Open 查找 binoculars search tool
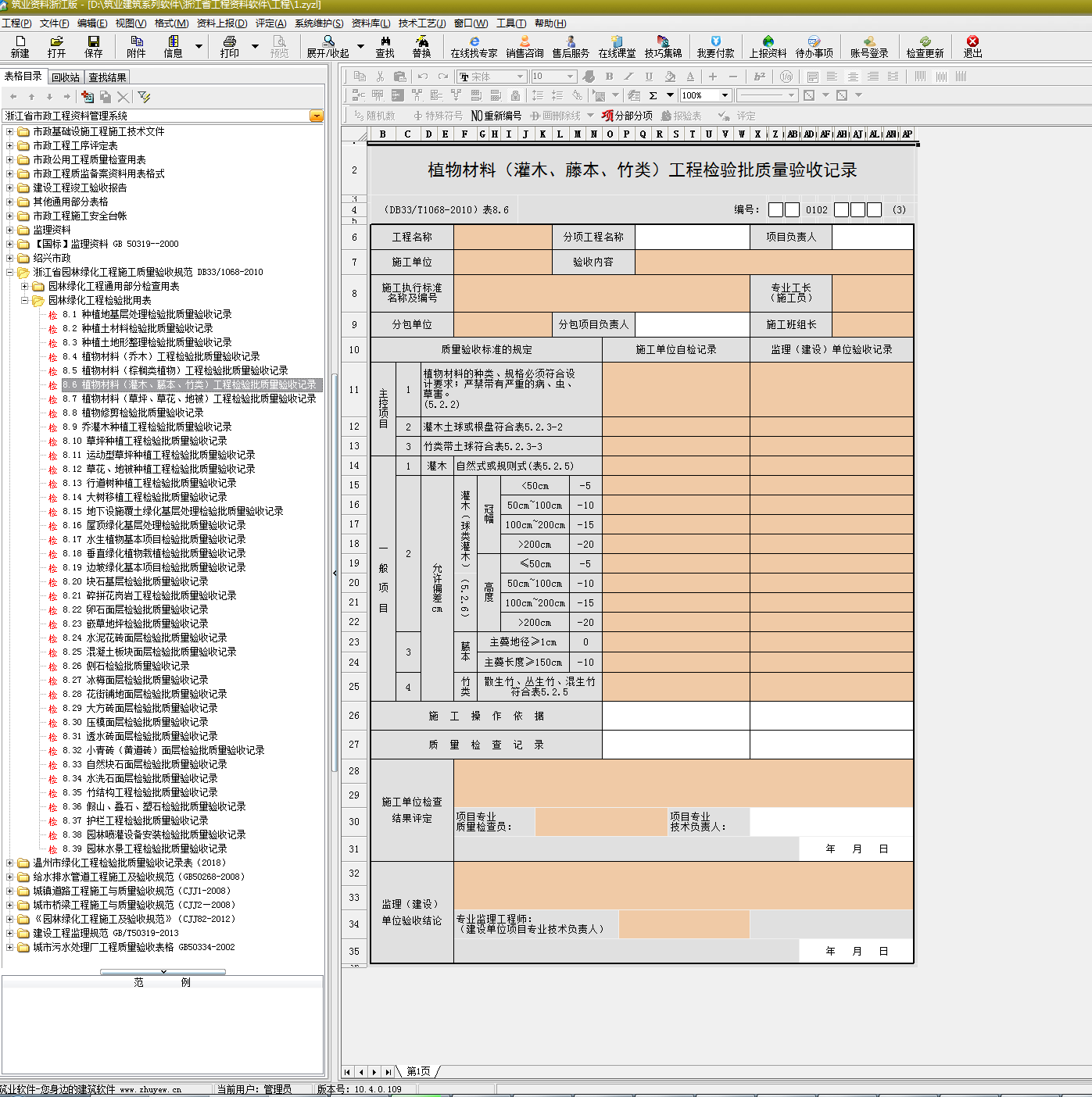Viewport: 1092px width, 1097px height. coord(385,46)
